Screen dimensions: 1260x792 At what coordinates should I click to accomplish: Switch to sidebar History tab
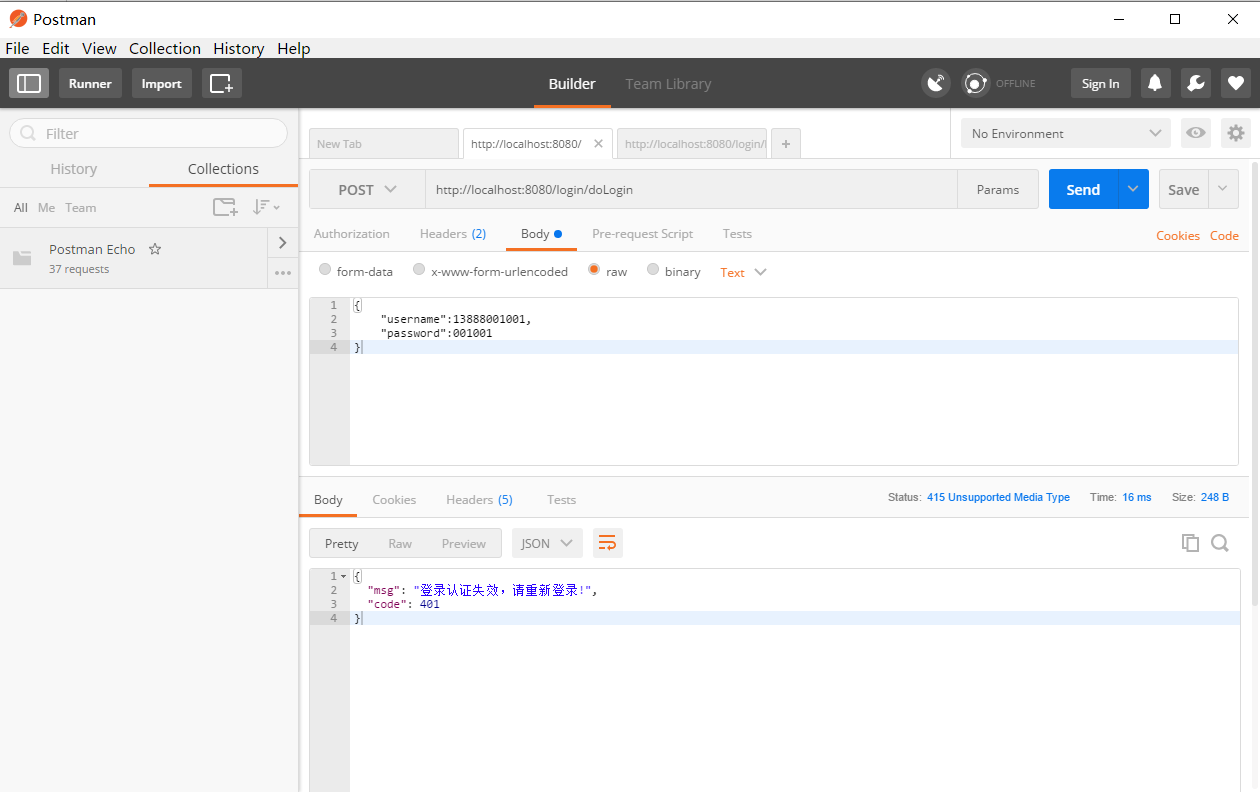click(x=74, y=169)
